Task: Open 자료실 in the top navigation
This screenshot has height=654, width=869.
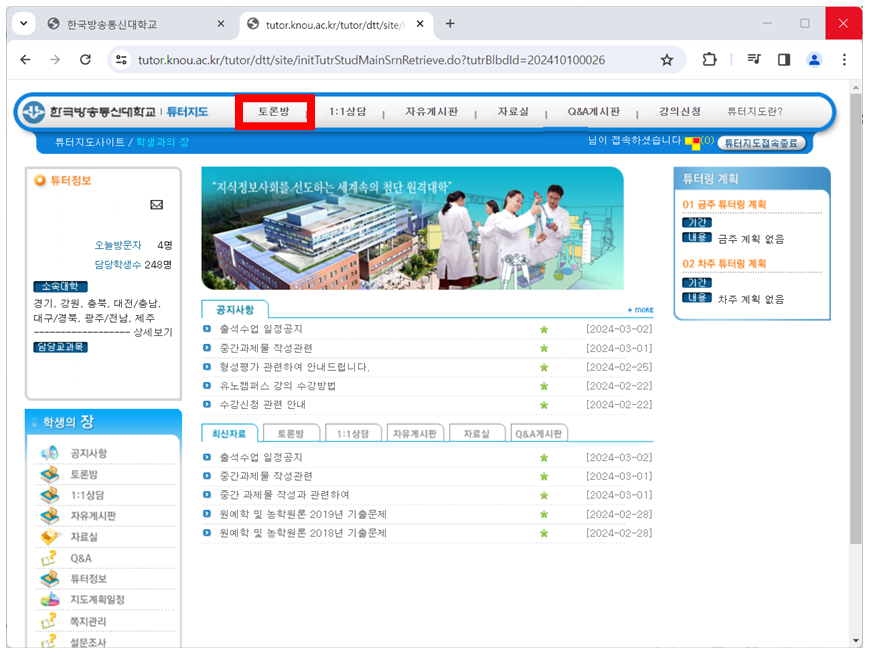Action: click(513, 111)
